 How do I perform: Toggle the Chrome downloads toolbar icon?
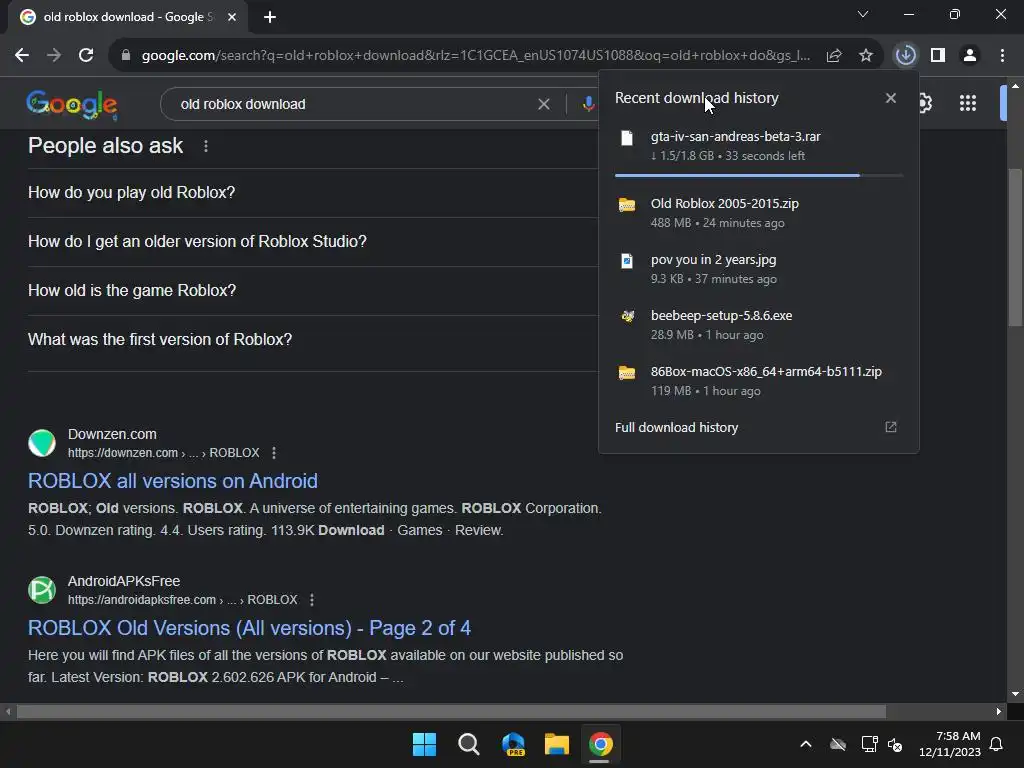tap(906, 56)
